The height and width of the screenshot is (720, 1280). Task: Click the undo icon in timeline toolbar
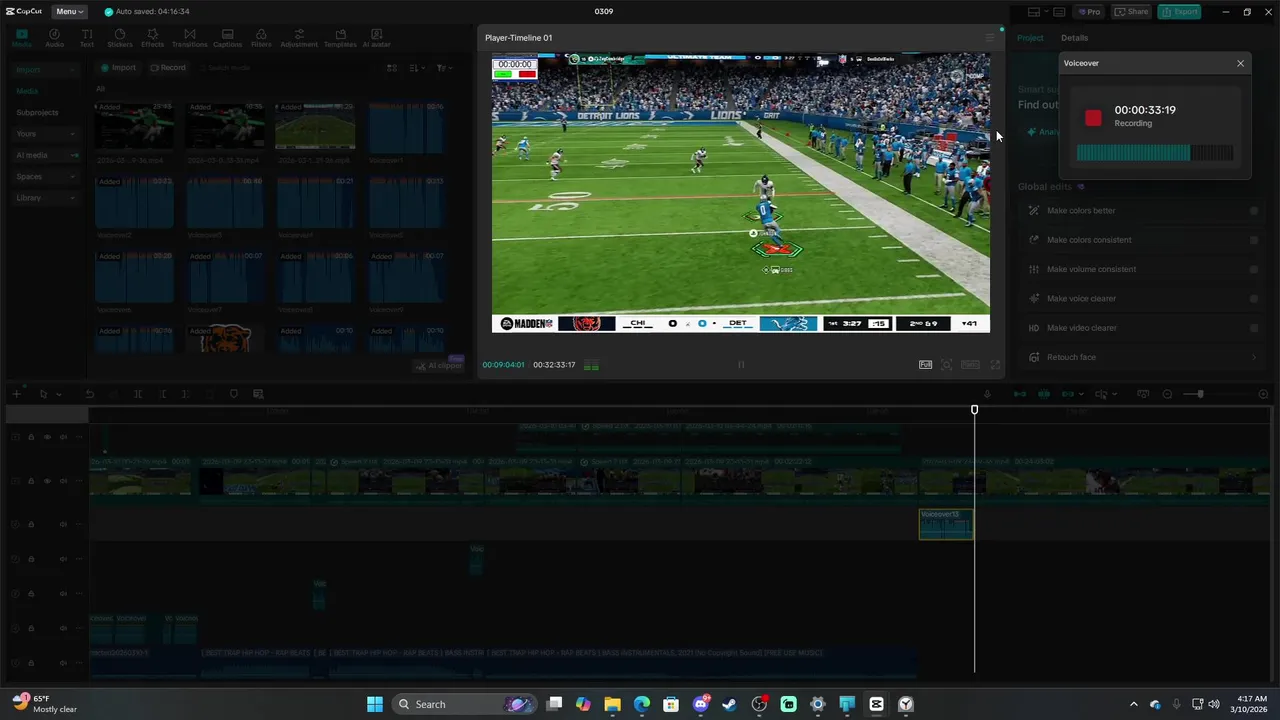pyautogui.click(x=89, y=394)
